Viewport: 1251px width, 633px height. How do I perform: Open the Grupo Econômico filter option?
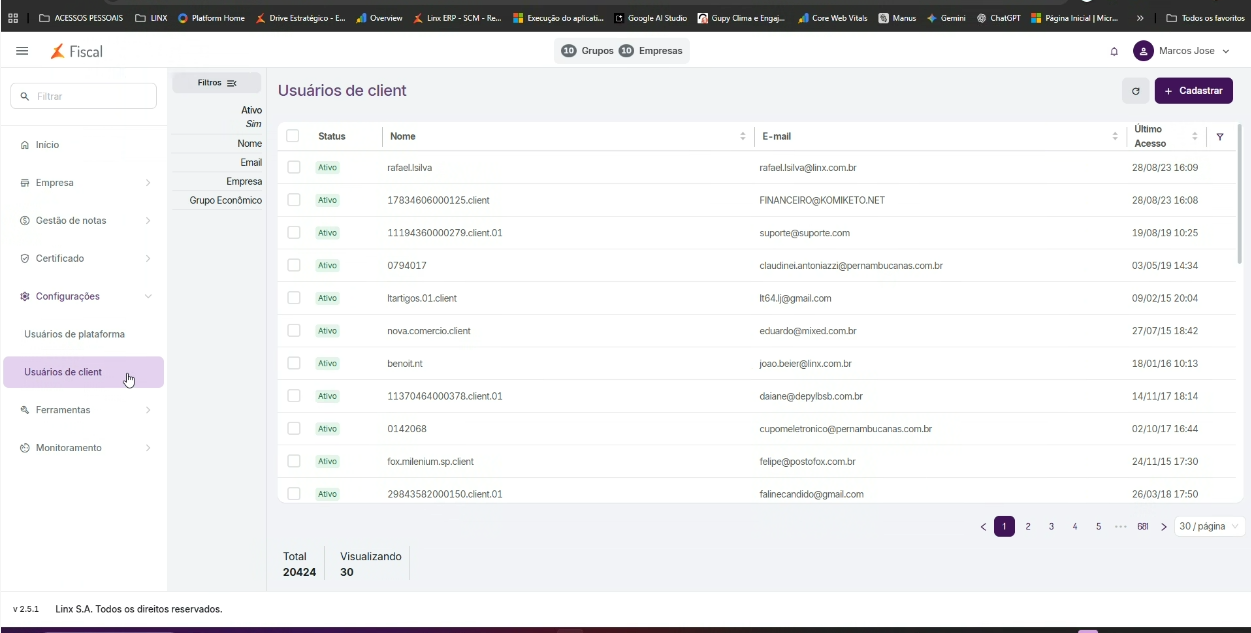tap(226, 200)
